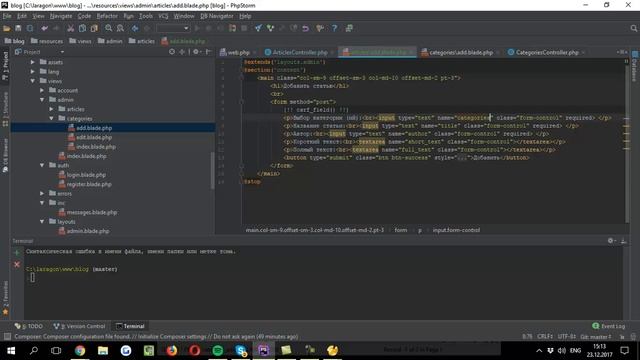
Task: Open Google Chrome from taskbar
Action: (x=80, y=350)
